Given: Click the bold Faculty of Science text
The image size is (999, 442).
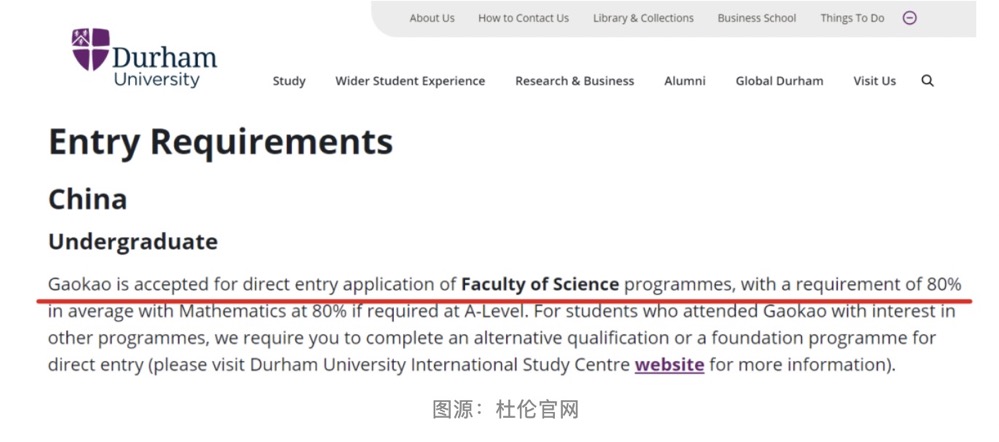Looking at the screenshot, I should point(540,284).
